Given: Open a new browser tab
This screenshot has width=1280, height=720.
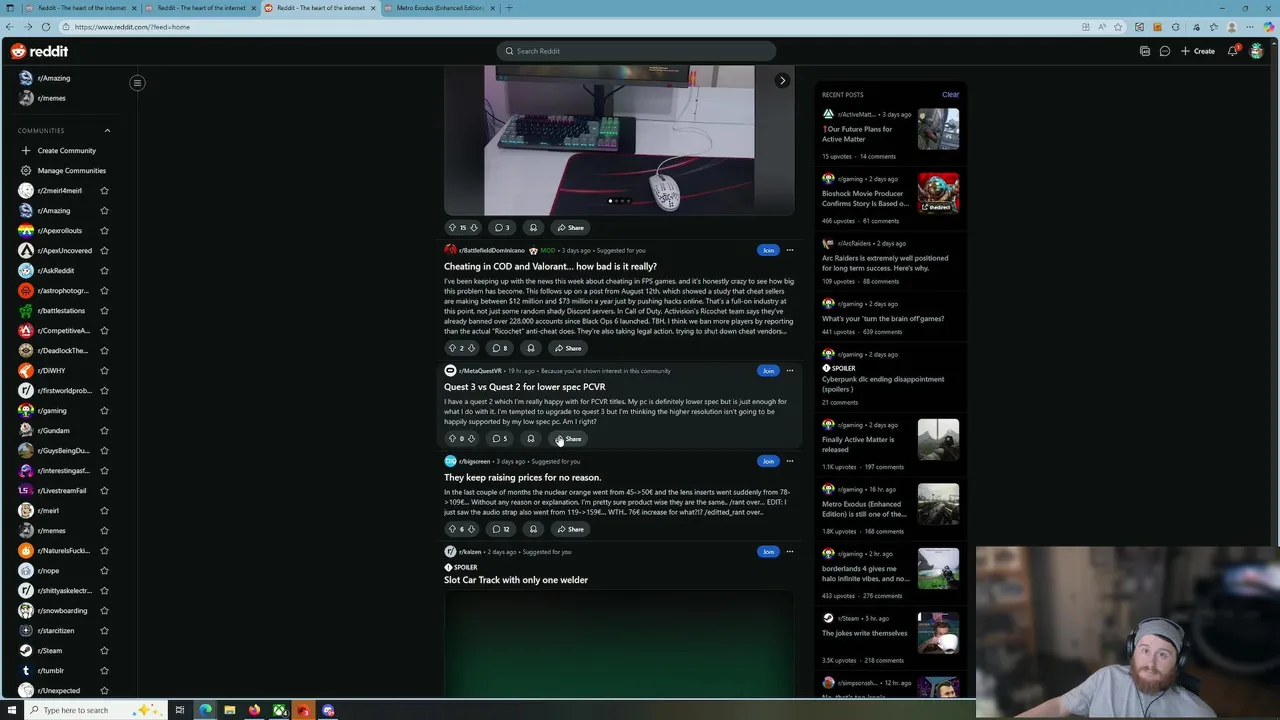Looking at the screenshot, I should tap(508, 8).
